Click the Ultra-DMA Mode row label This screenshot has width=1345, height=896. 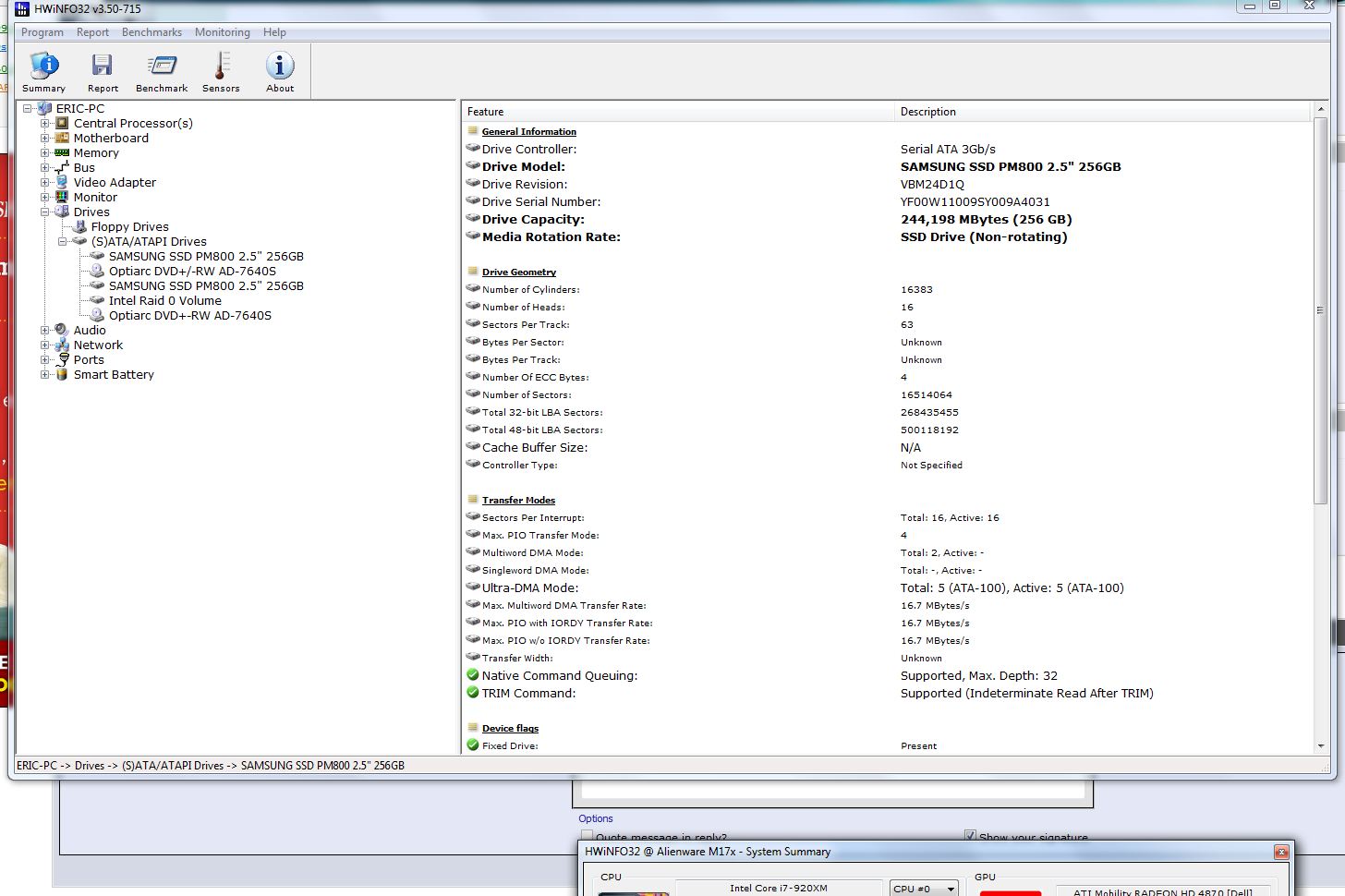[530, 587]
